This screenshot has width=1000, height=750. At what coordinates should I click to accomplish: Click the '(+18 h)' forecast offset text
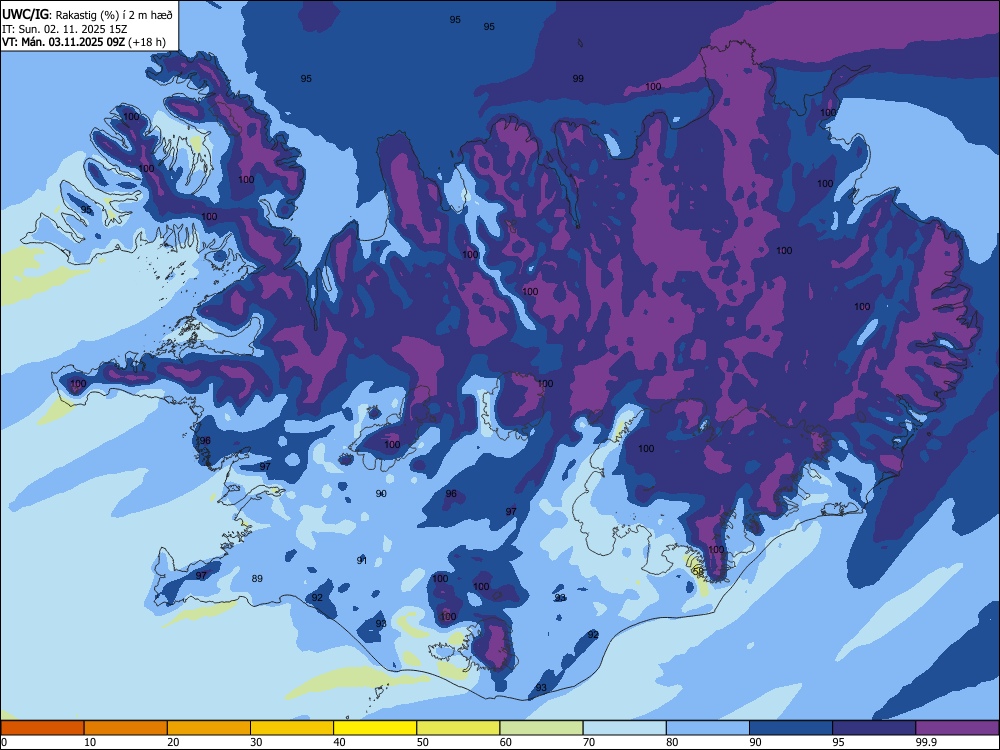(x=147, y=42)
